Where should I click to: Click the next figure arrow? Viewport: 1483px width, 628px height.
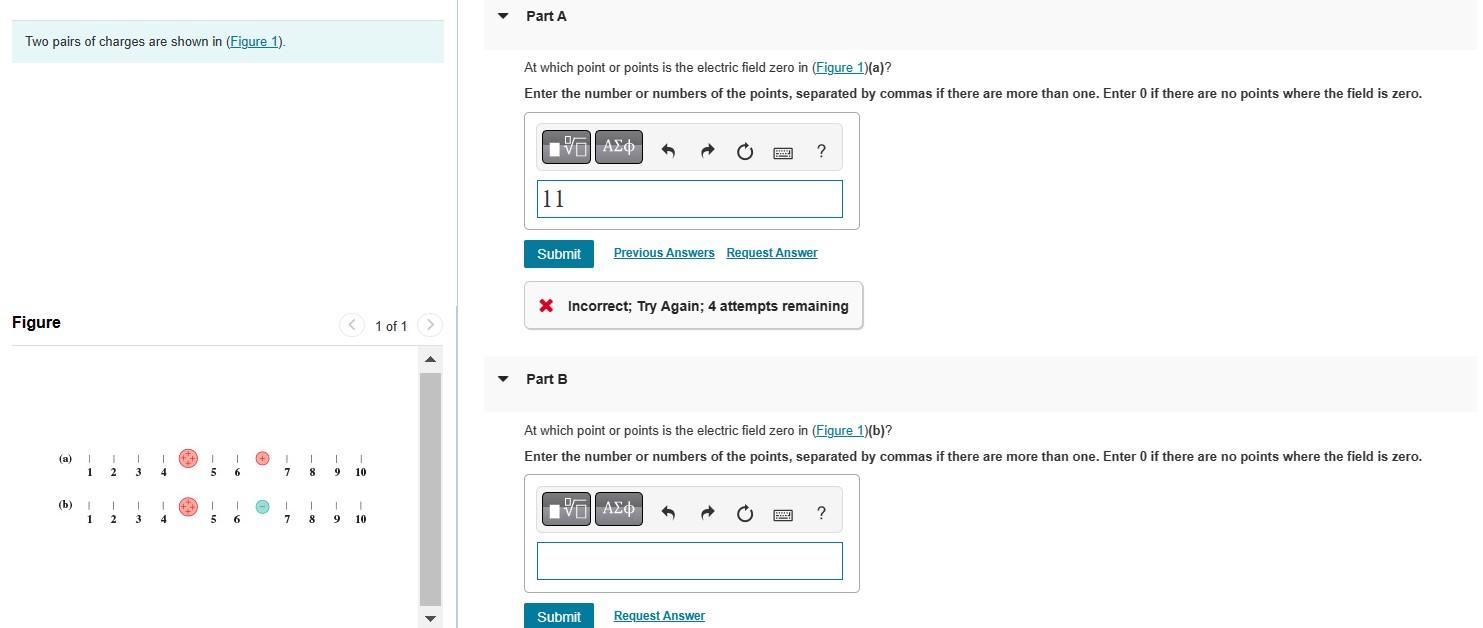[430, 325]
